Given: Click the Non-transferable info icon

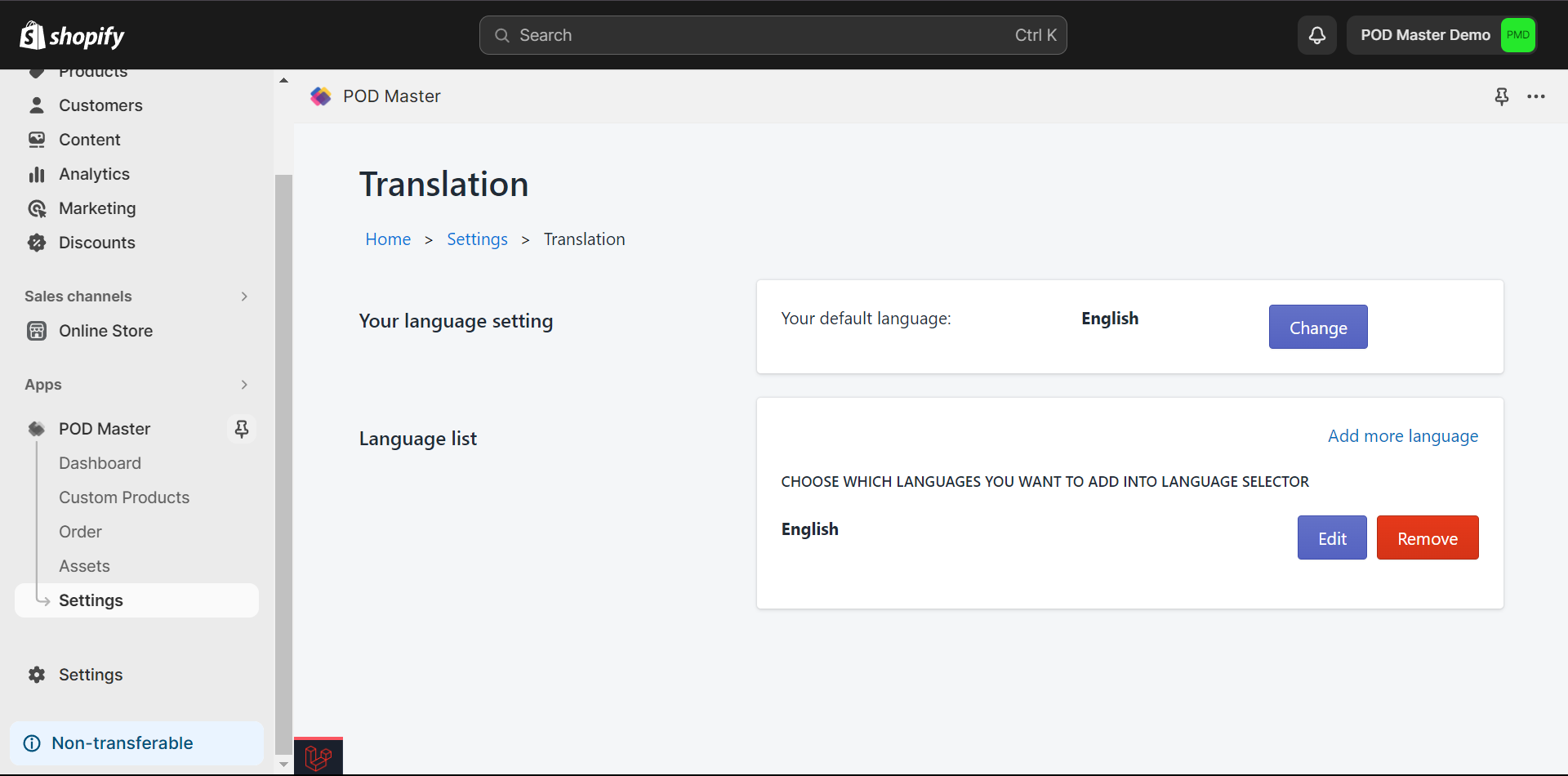Looking at the screenshot, I should coord(32,743).
